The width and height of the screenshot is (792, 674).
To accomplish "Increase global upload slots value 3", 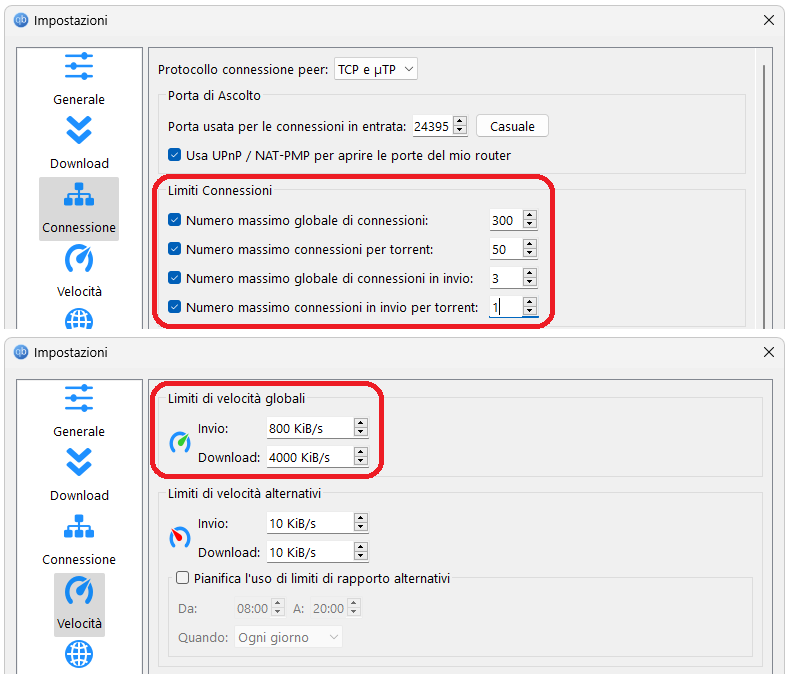I will pos(529,273).
